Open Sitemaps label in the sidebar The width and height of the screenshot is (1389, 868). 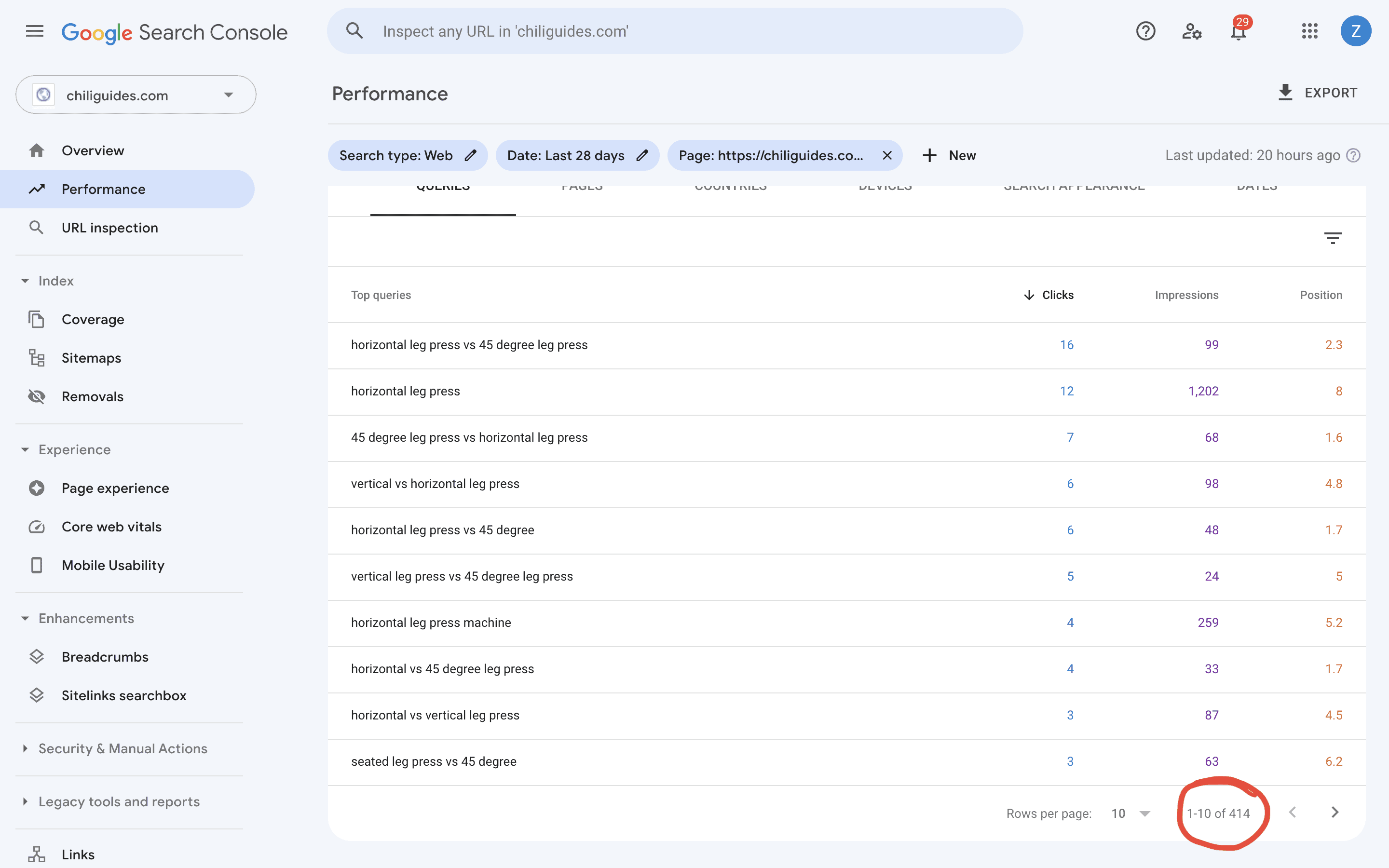pos(91,358)
